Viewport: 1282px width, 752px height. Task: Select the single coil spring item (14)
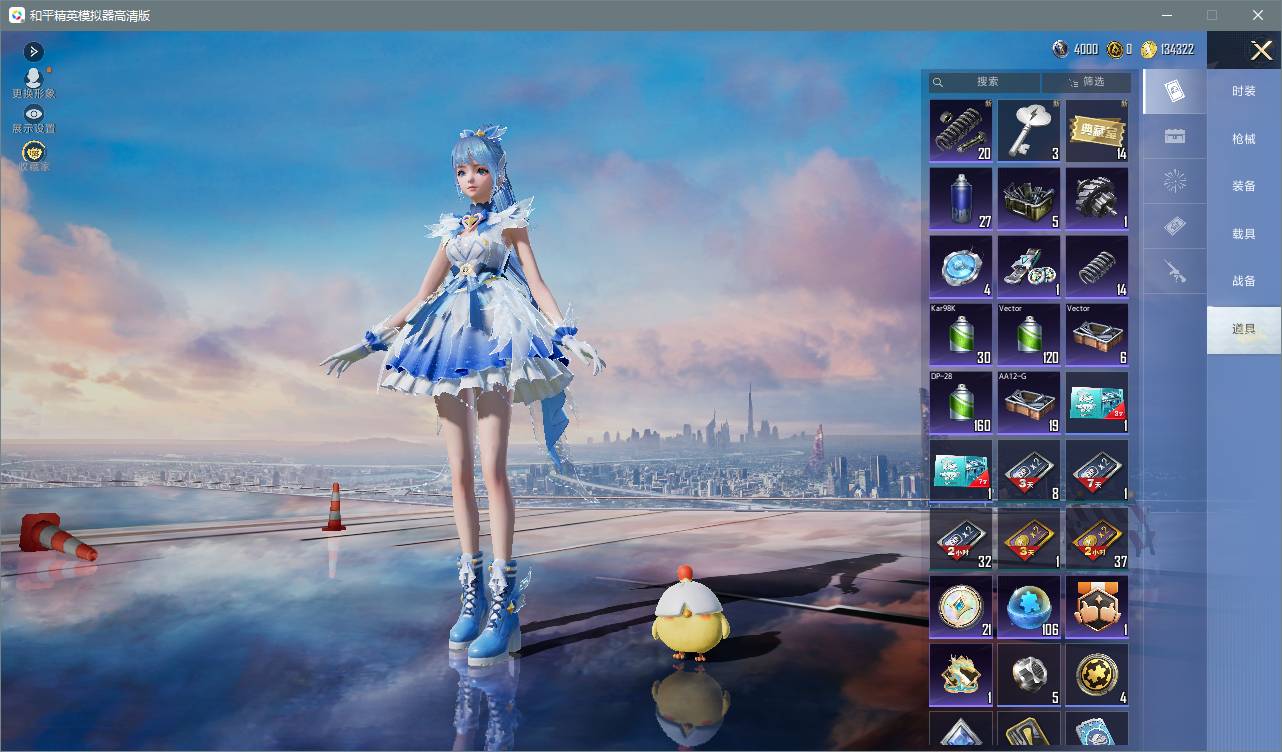coord(1097,266)
